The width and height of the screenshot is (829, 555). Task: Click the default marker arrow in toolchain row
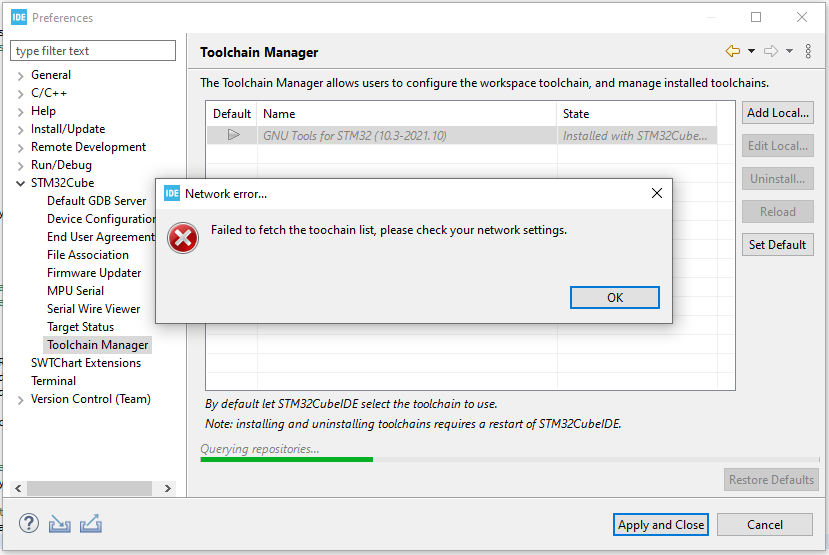tap(234, 135)
